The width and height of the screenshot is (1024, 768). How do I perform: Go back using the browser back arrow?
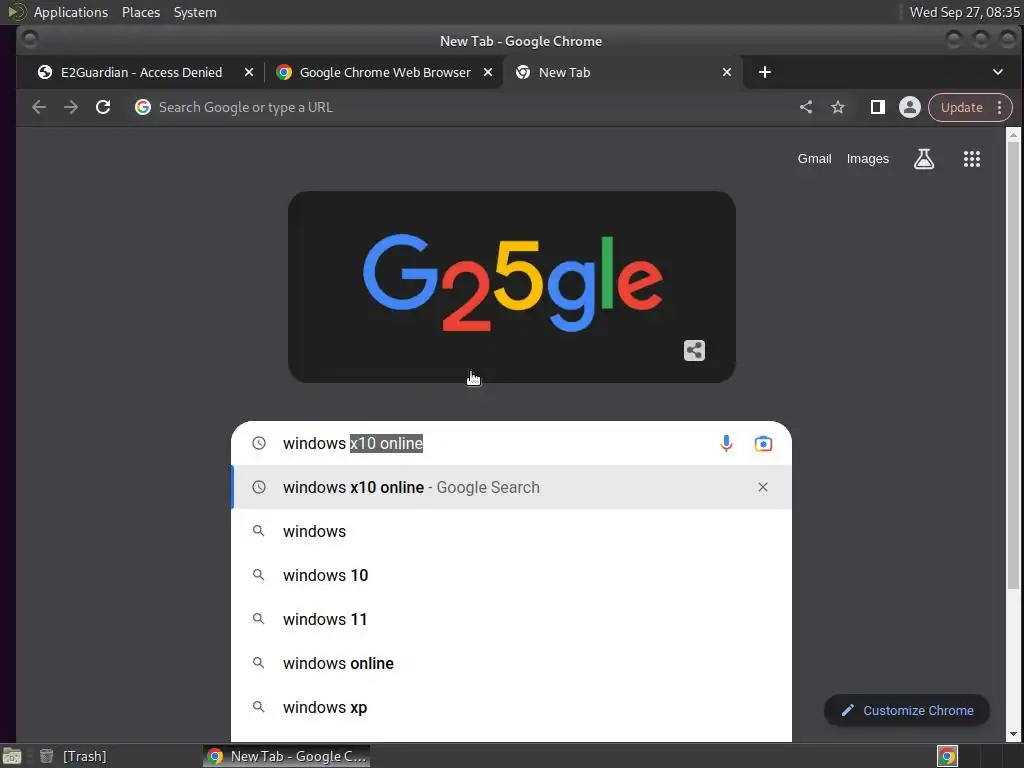pos(39,107)
